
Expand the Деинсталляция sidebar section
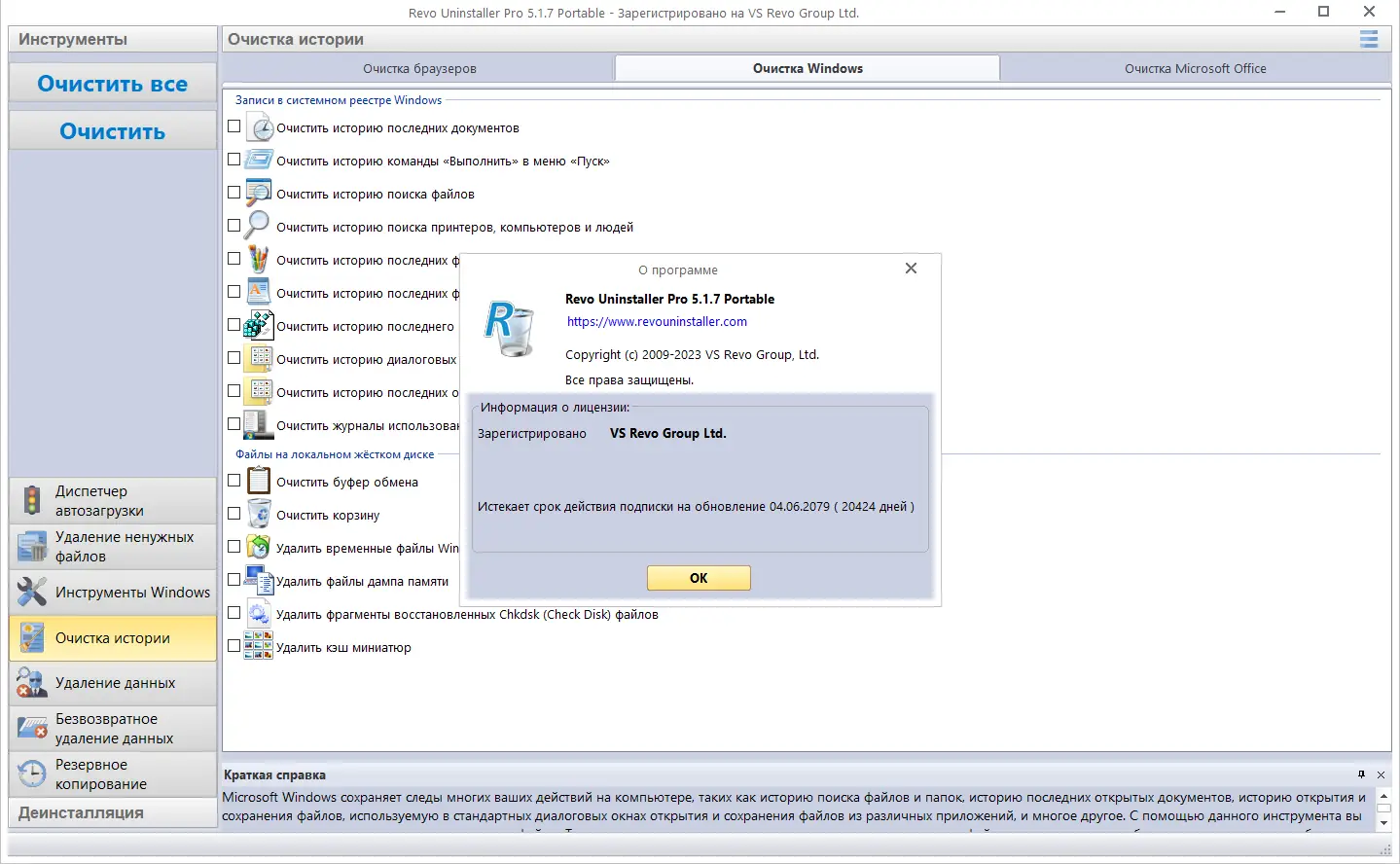coord(113,812)
